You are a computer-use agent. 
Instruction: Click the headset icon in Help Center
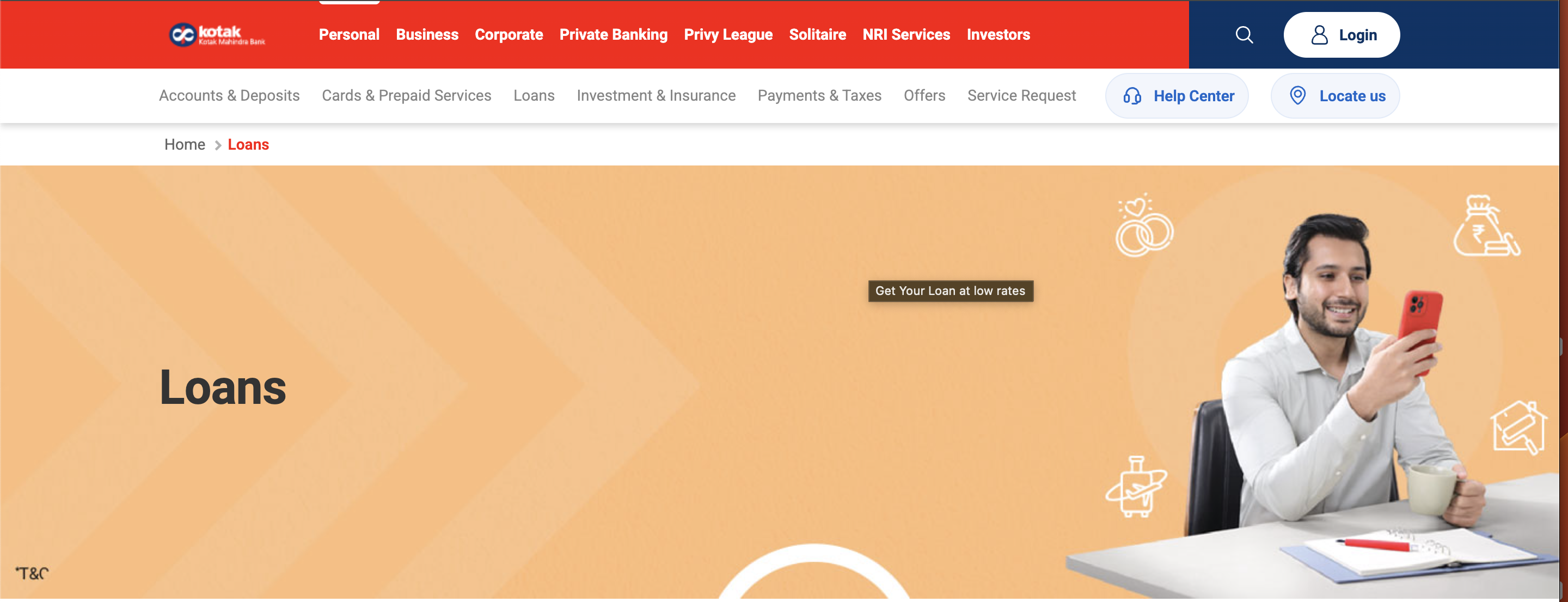[1132, 96]
